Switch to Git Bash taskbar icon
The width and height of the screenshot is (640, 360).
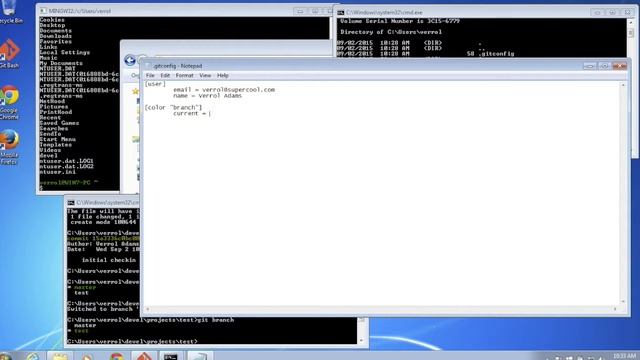click(144, 356)
